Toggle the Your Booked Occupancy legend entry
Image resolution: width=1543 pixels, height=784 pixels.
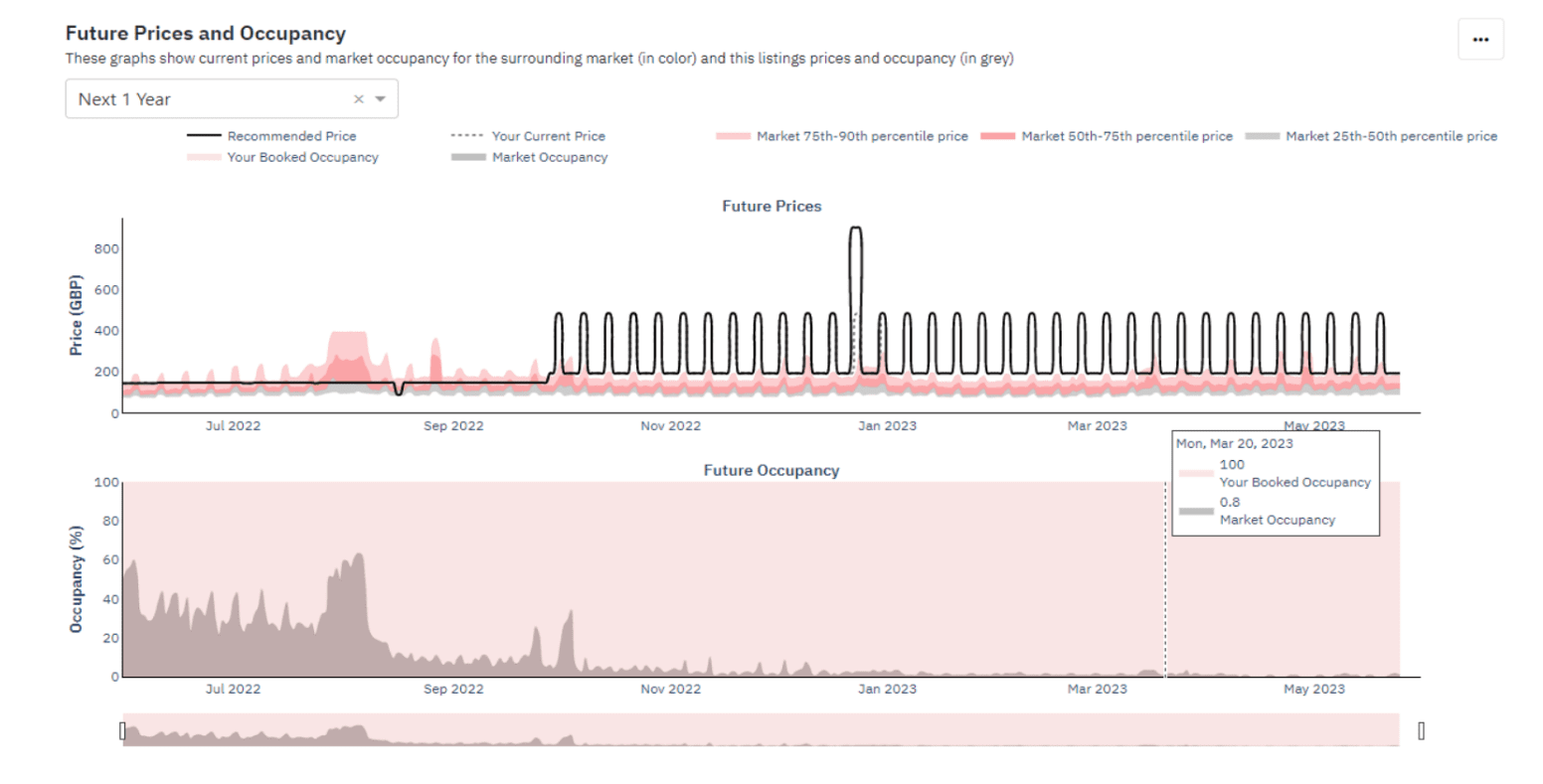tap(282, 157)
